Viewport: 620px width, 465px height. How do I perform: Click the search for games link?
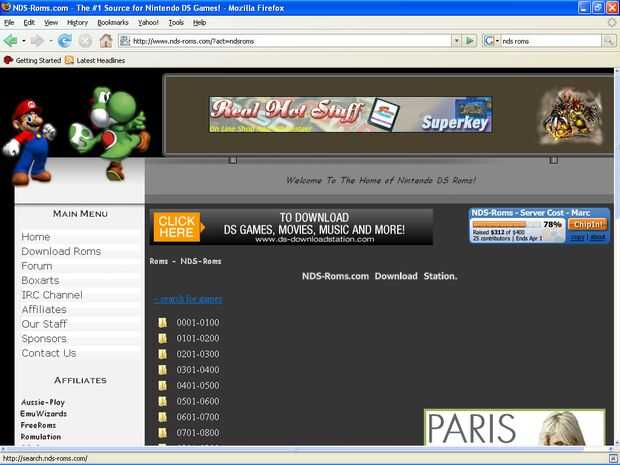tap(188, 299)
